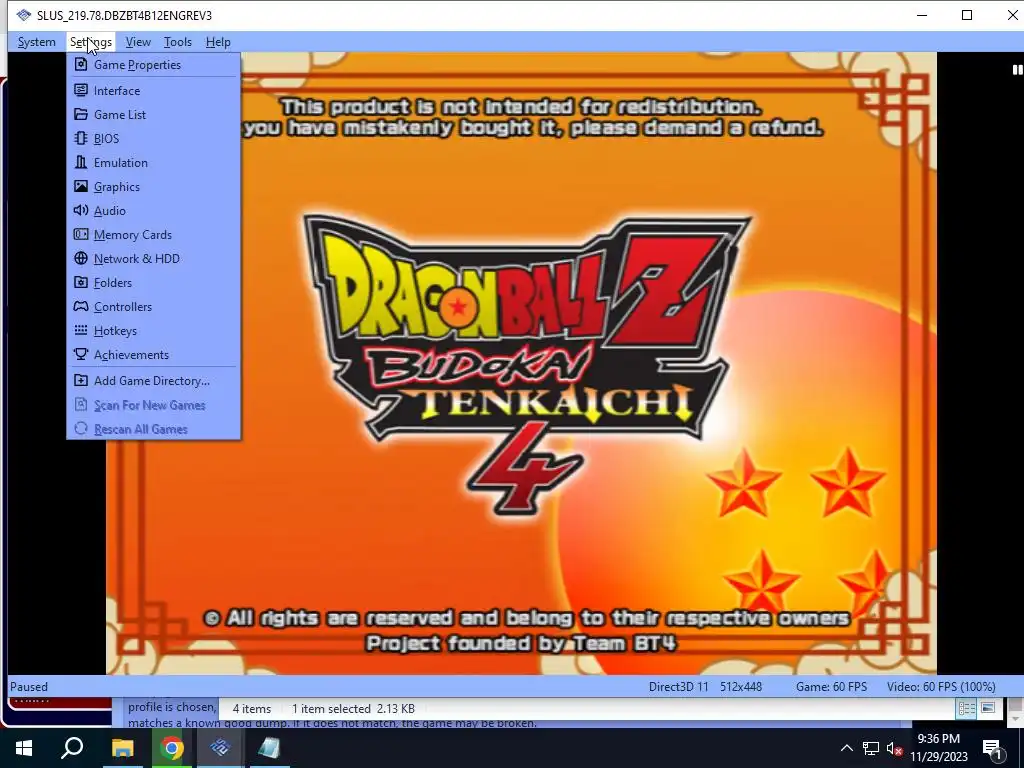The width and height of the screenshot is (1024, 768).
Task: Click the Game Properties icon in Settings menu
Action: pyautogui.click(x=81, y=65)
